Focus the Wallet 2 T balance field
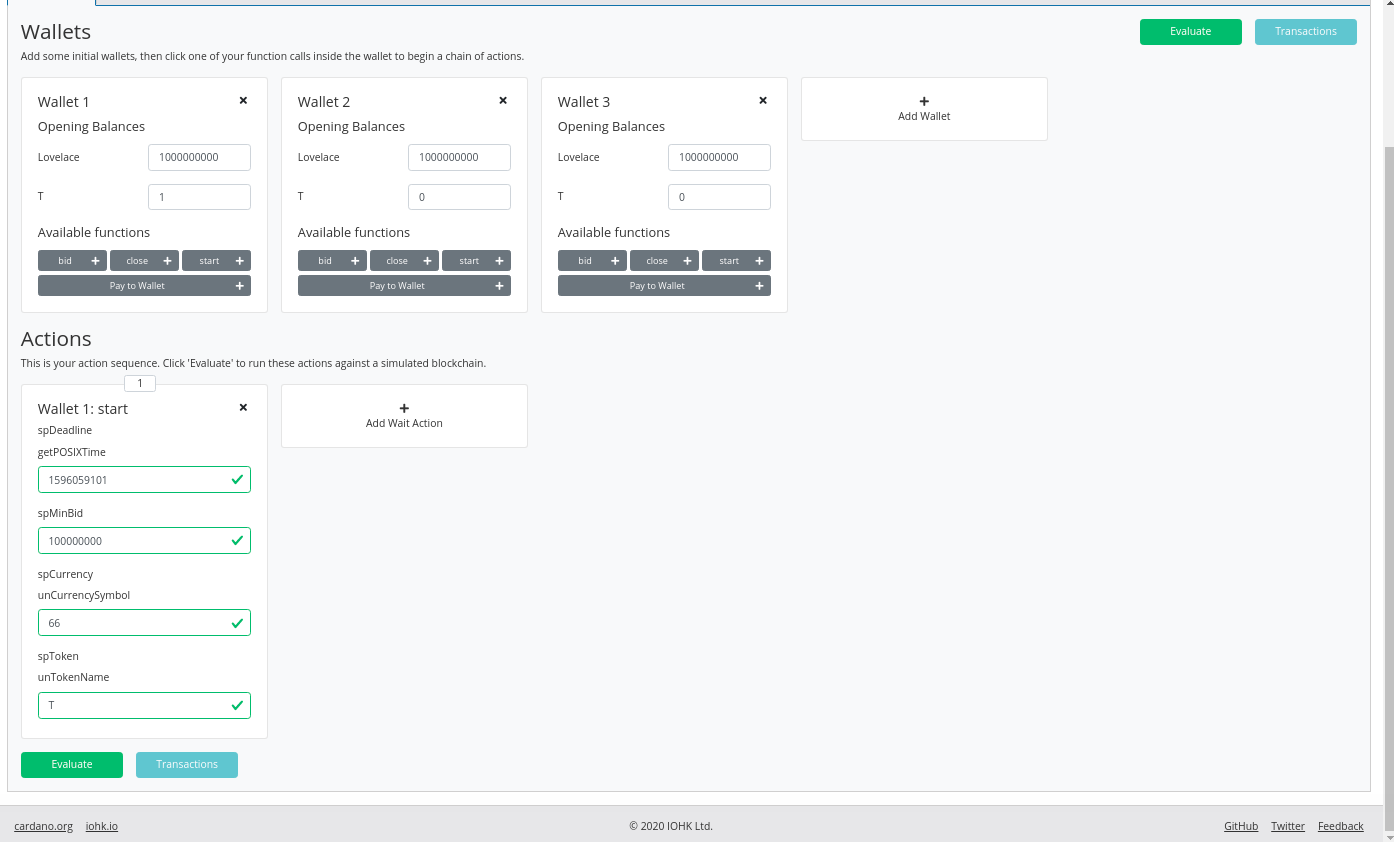This screenshot has width=1394, height=842. click(459, 197)
